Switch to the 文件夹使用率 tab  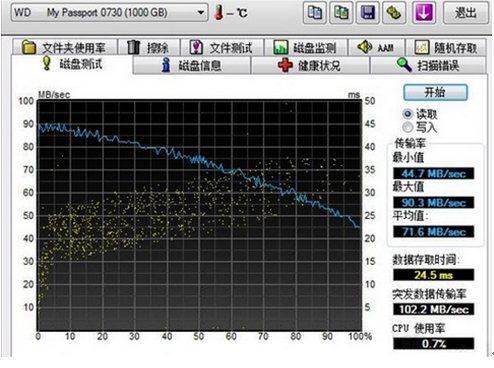65,47
